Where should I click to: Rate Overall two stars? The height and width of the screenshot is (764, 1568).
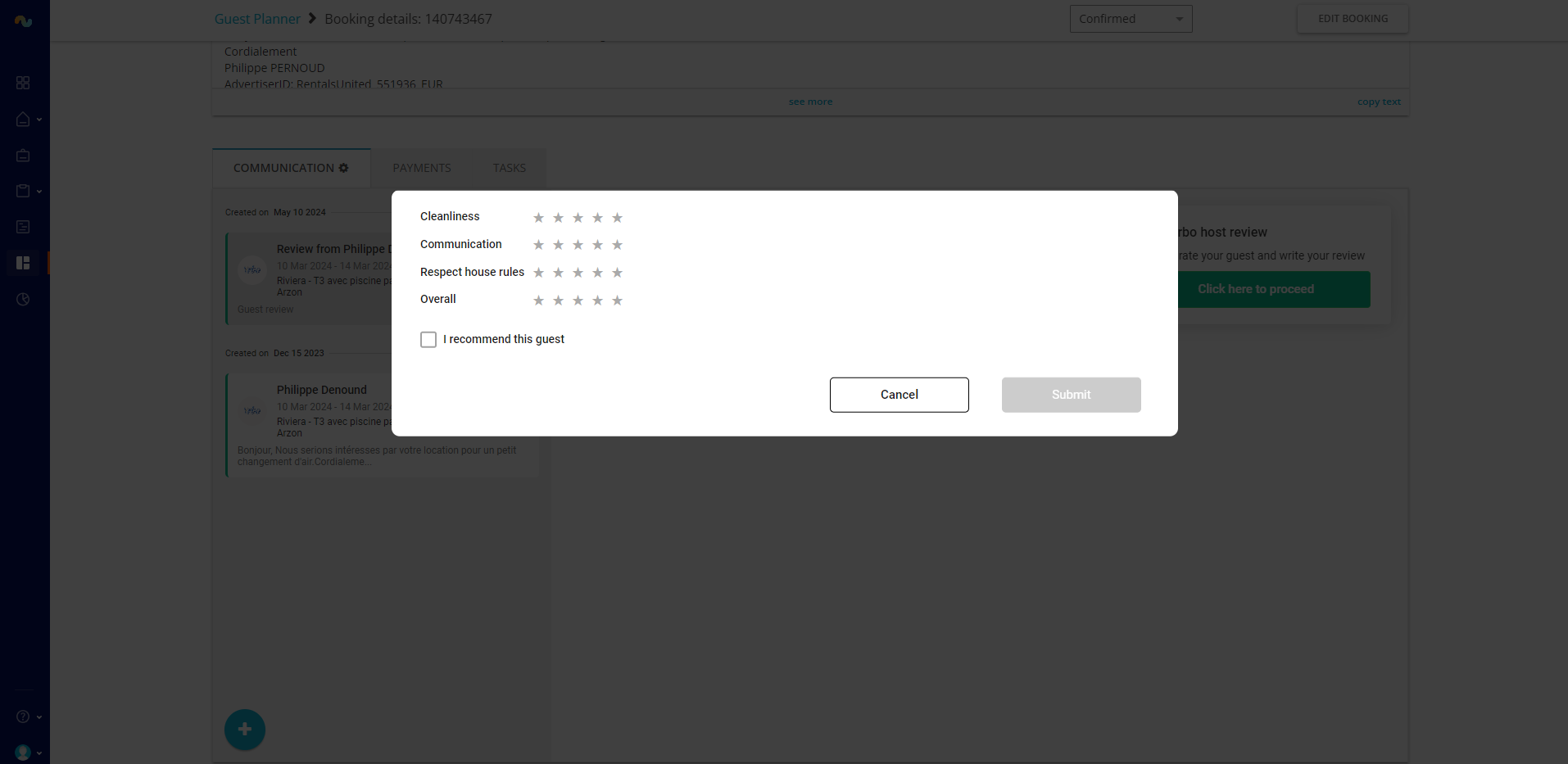[x=558, y=301]
